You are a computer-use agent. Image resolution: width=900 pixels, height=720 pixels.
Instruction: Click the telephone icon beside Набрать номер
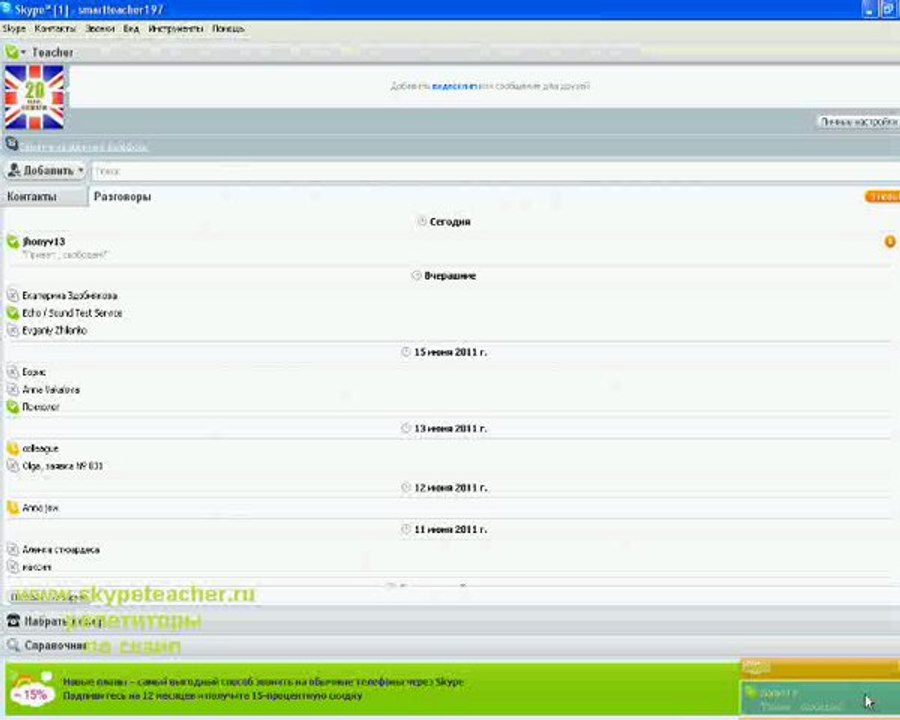coord(13,621)
